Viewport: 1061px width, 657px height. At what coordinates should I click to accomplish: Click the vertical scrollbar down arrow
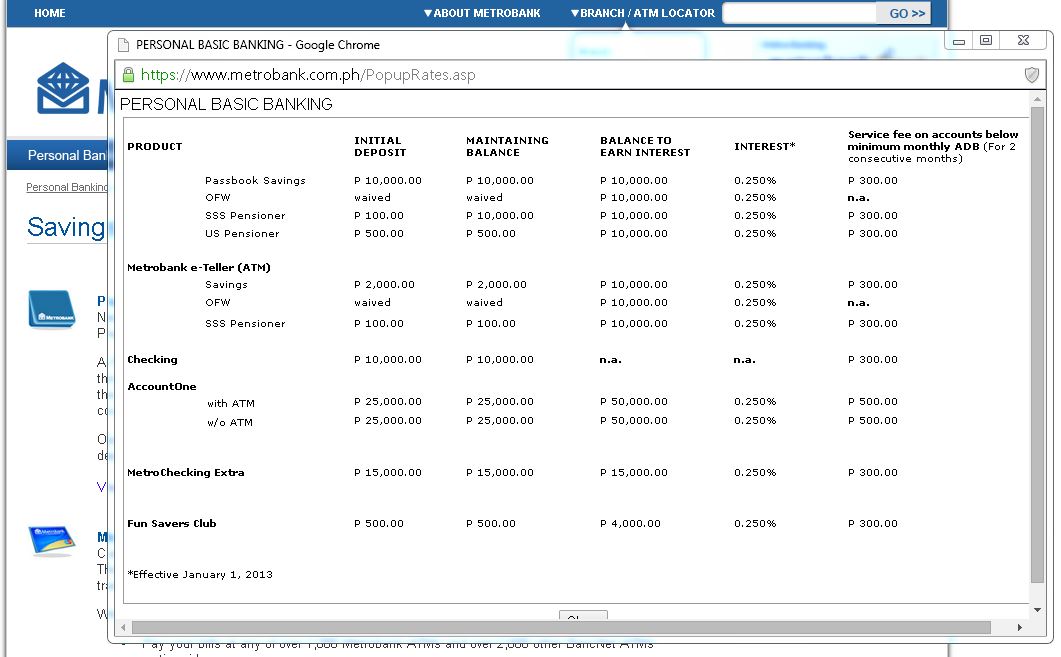tap(1037, 610)
